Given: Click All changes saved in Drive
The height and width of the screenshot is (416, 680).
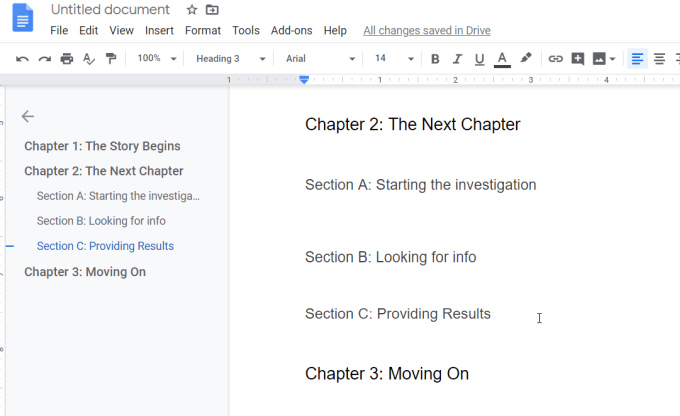Looking at the screenshot, I should [427, 30].
